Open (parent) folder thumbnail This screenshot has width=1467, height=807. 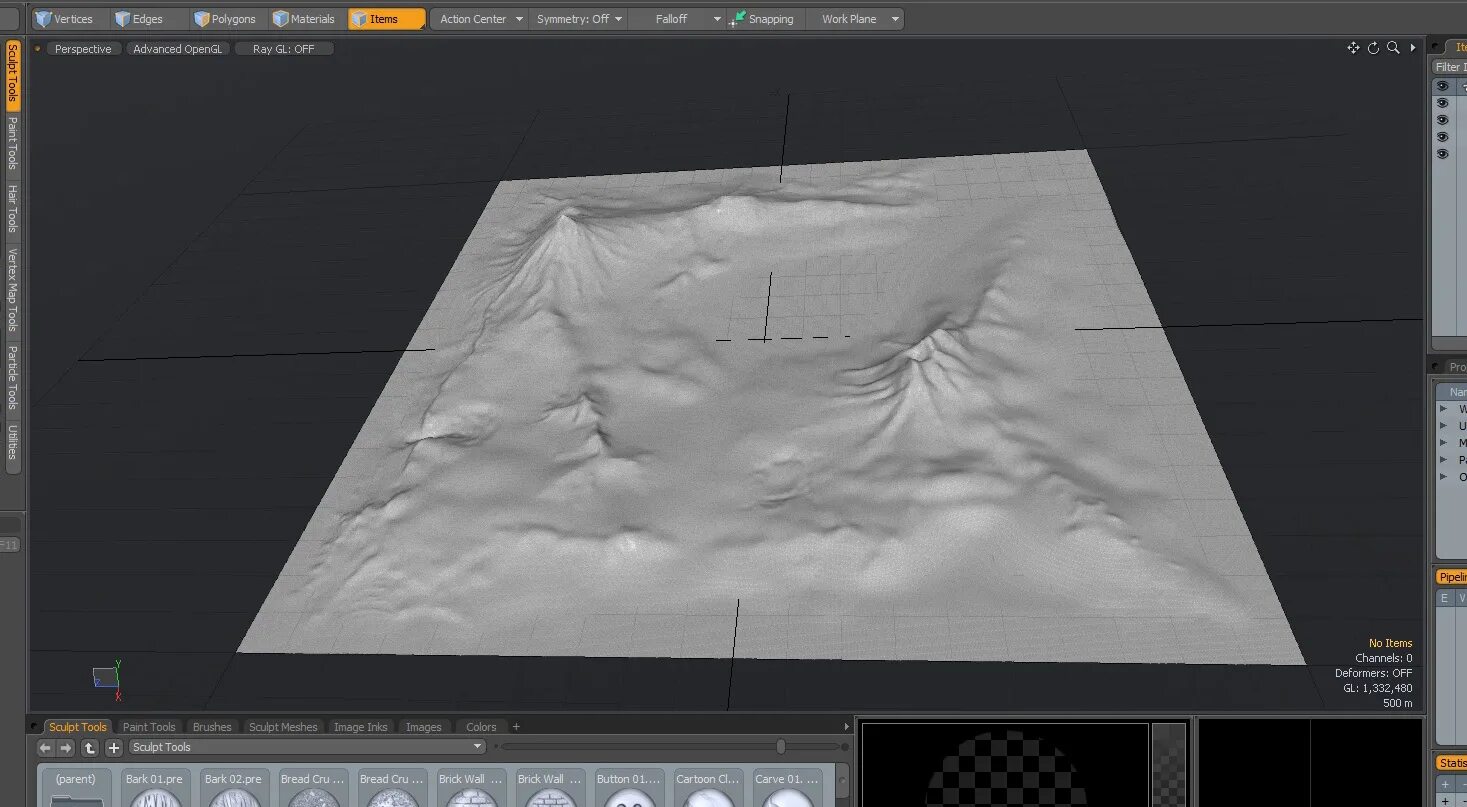click(76, 786)
